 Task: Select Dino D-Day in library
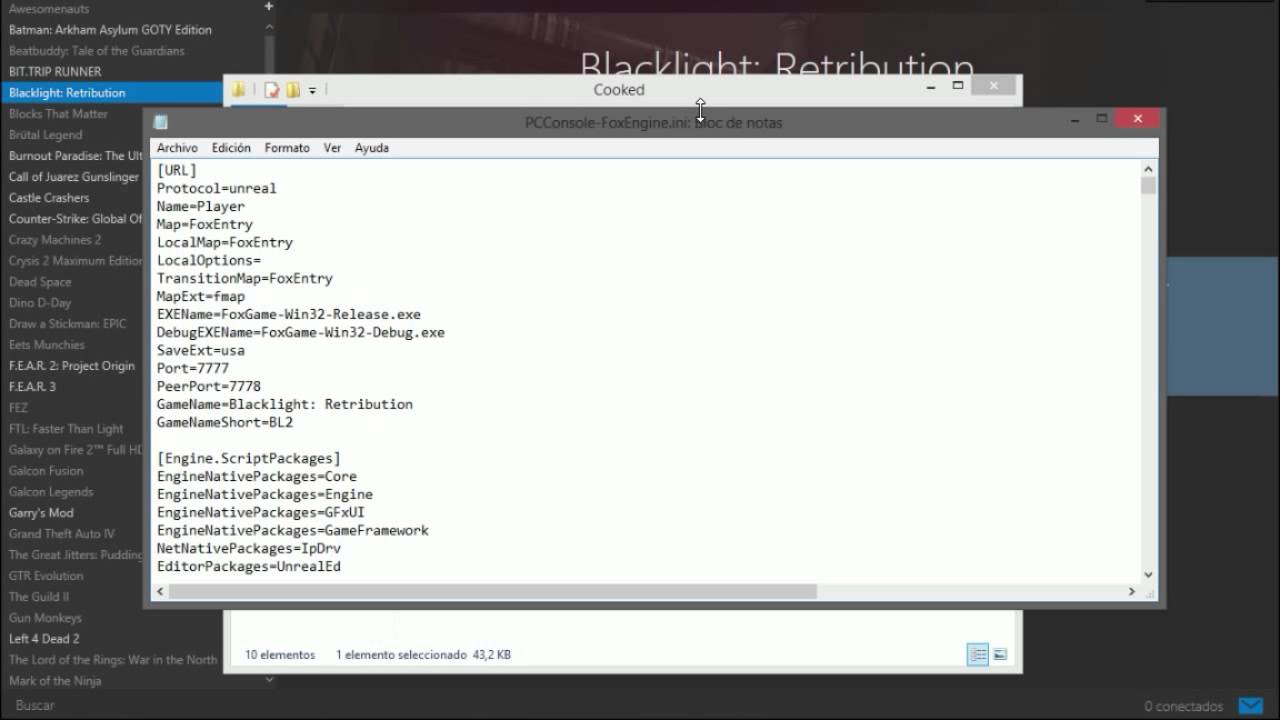point(40,303)
